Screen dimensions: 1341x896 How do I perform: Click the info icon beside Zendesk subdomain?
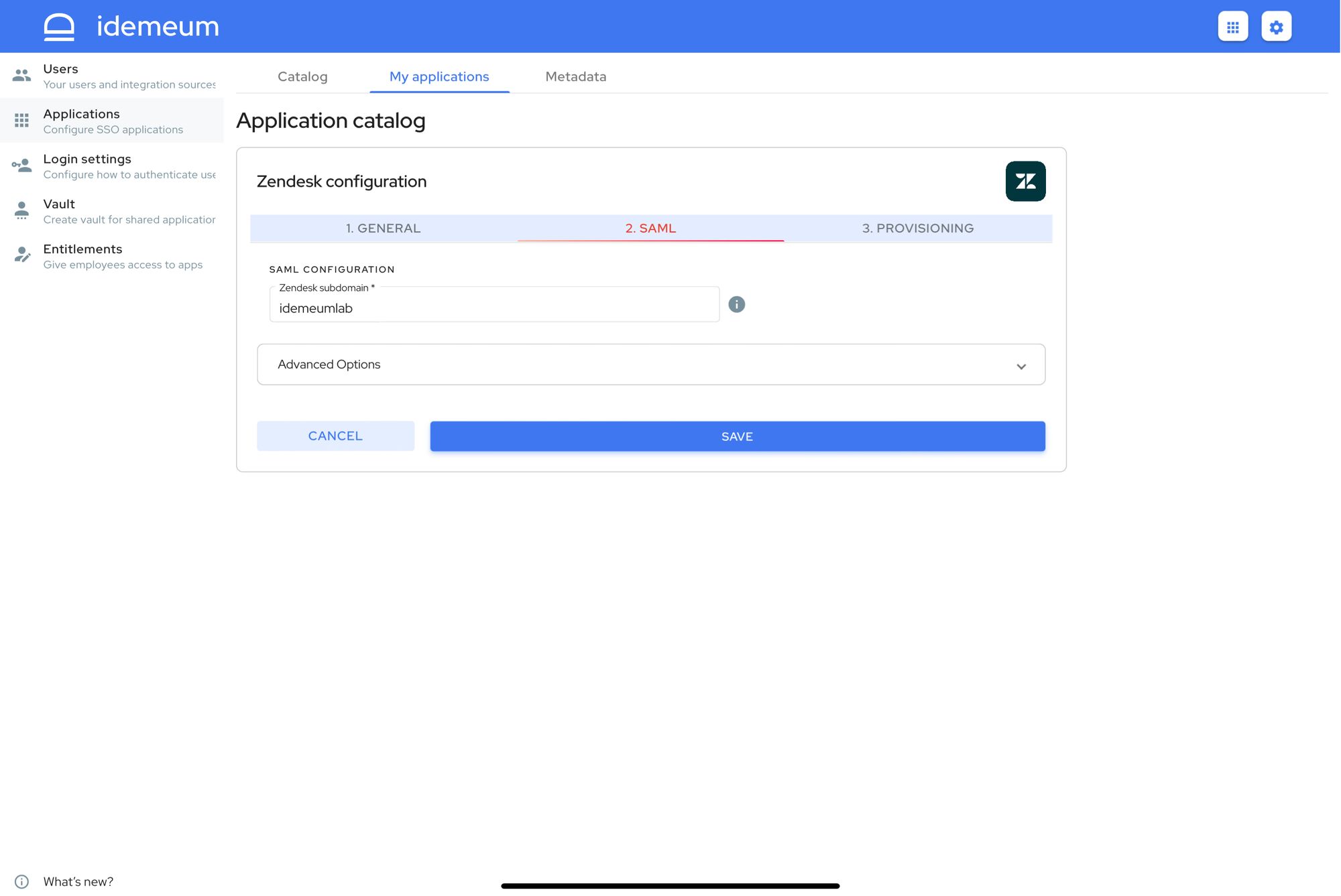(x=736, y=304)
